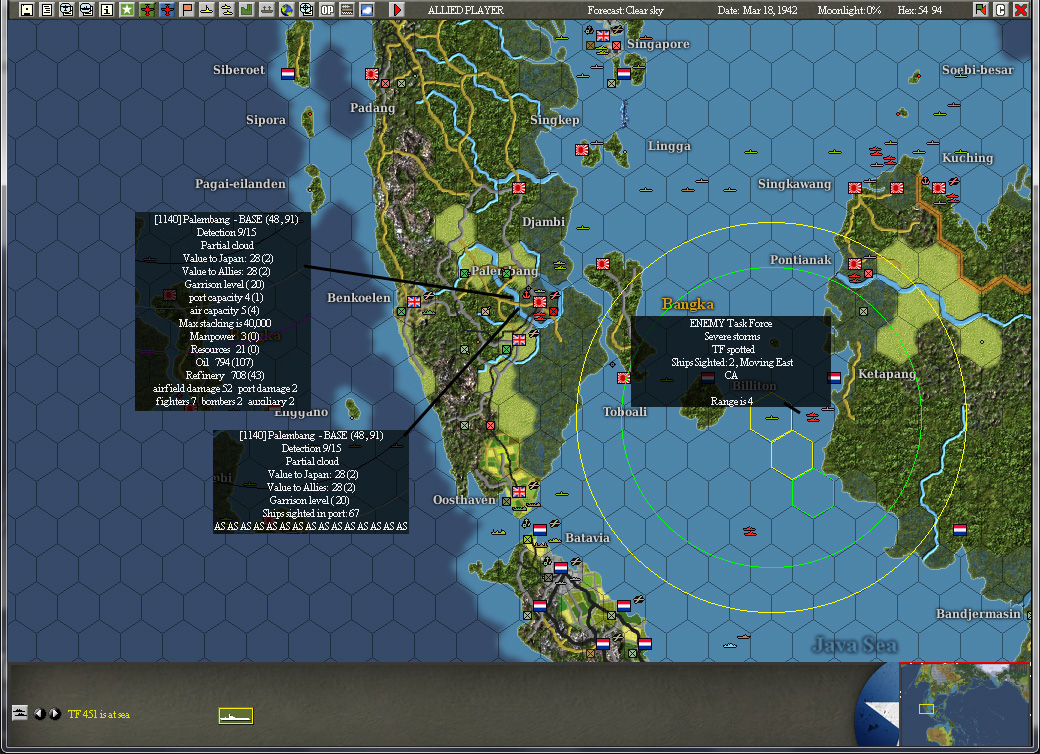Click 'TF 451 is at sea' text
Image resolution: width=1040 pixels, height=754 pixels.
coord(99,714)
